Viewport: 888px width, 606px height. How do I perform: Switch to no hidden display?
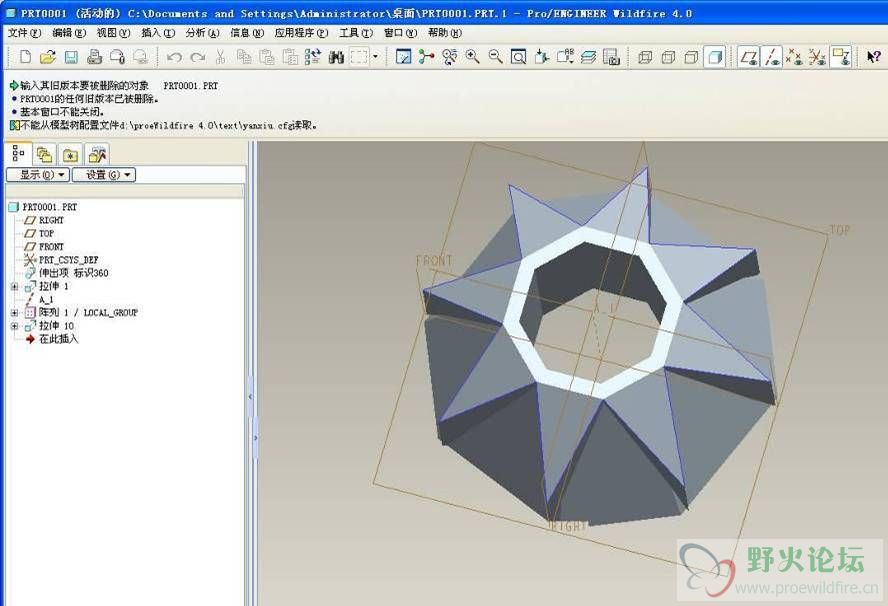point(691,57)
